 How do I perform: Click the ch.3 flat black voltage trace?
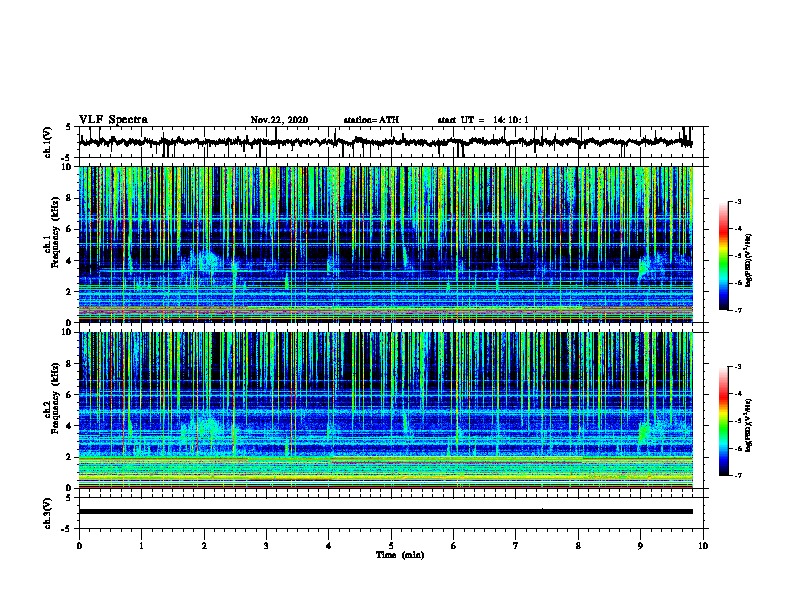point(385,512)
